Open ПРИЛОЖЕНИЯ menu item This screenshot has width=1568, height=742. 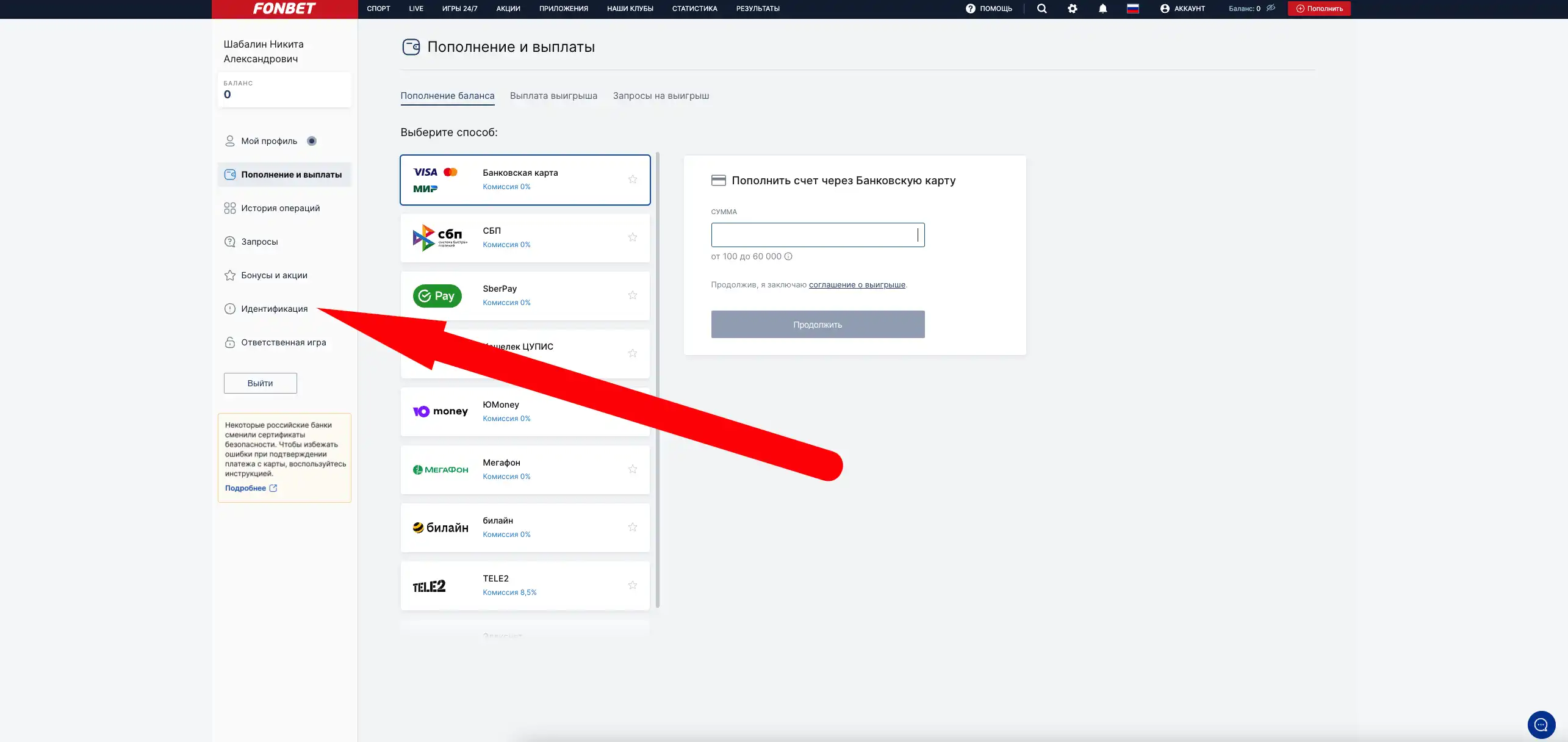564,9
